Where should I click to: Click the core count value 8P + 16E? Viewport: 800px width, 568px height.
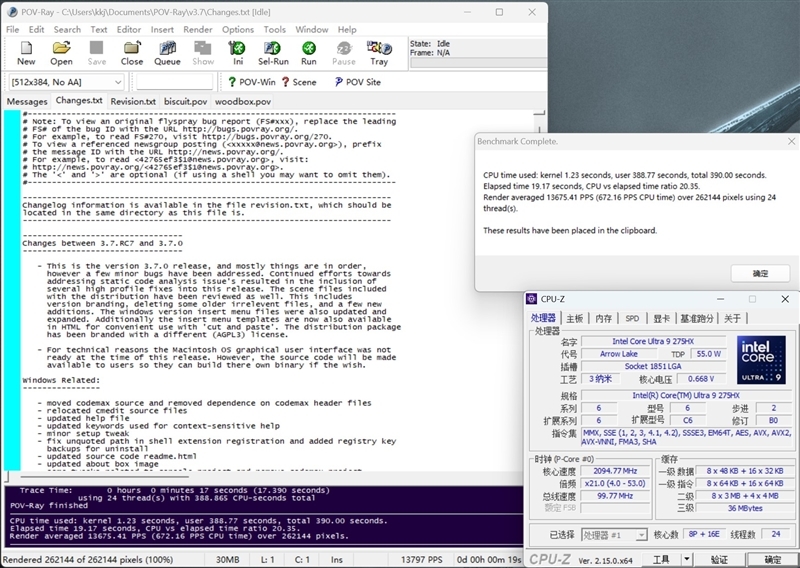pyautogui.click(x=704, y=534)
